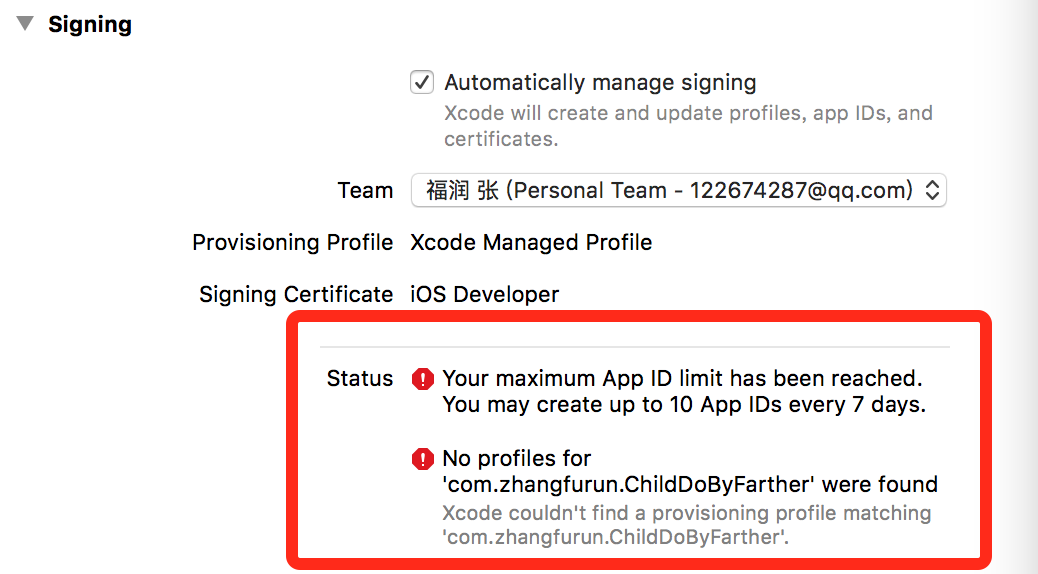Click the '10 App IDs every 7 days' line

[x=684, y=405]
